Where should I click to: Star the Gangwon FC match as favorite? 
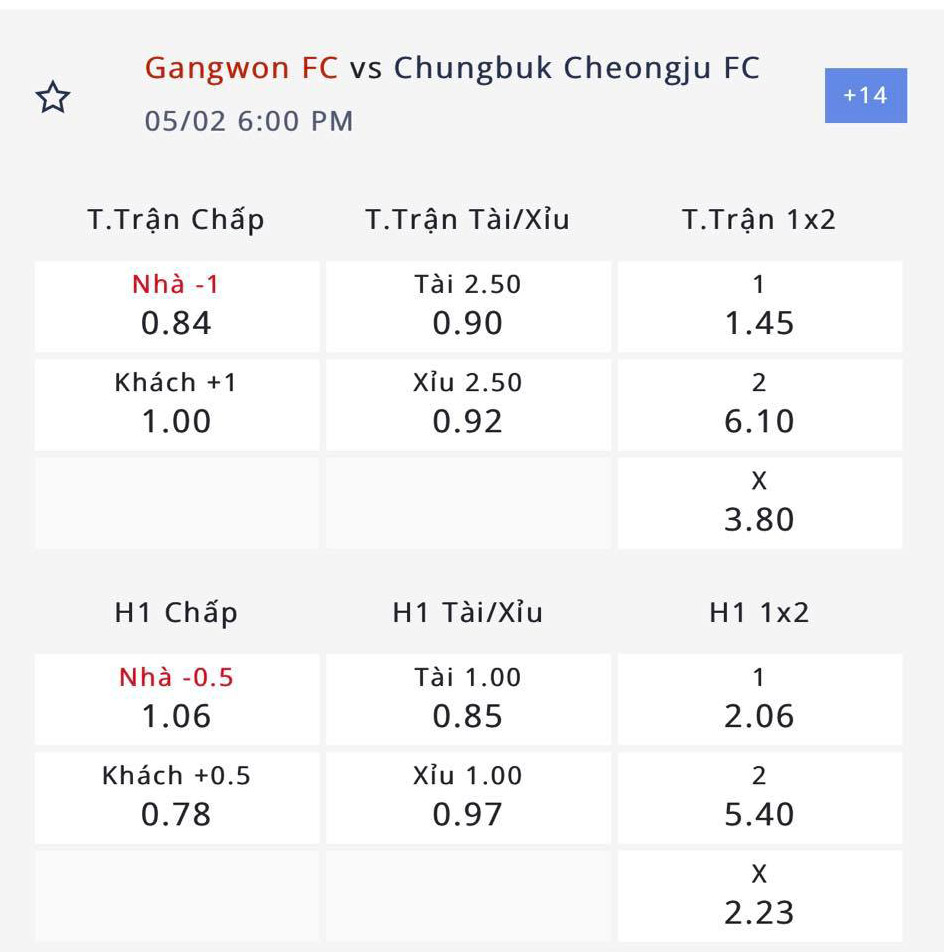[53, 98]
